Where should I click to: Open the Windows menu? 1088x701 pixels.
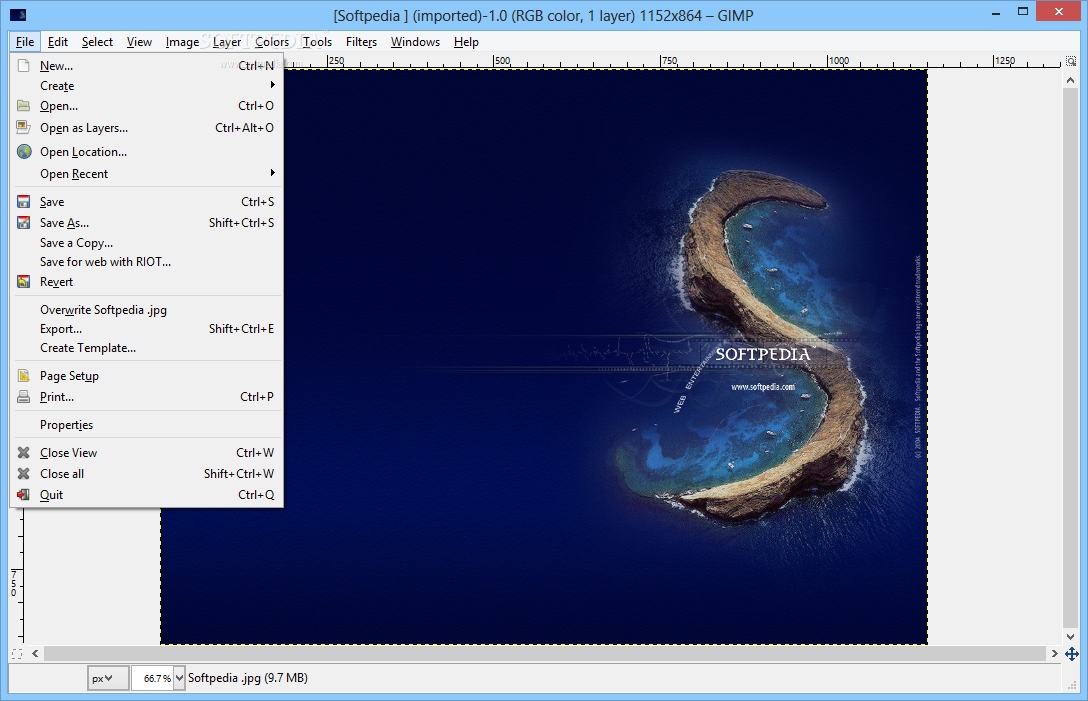point(415,42)
